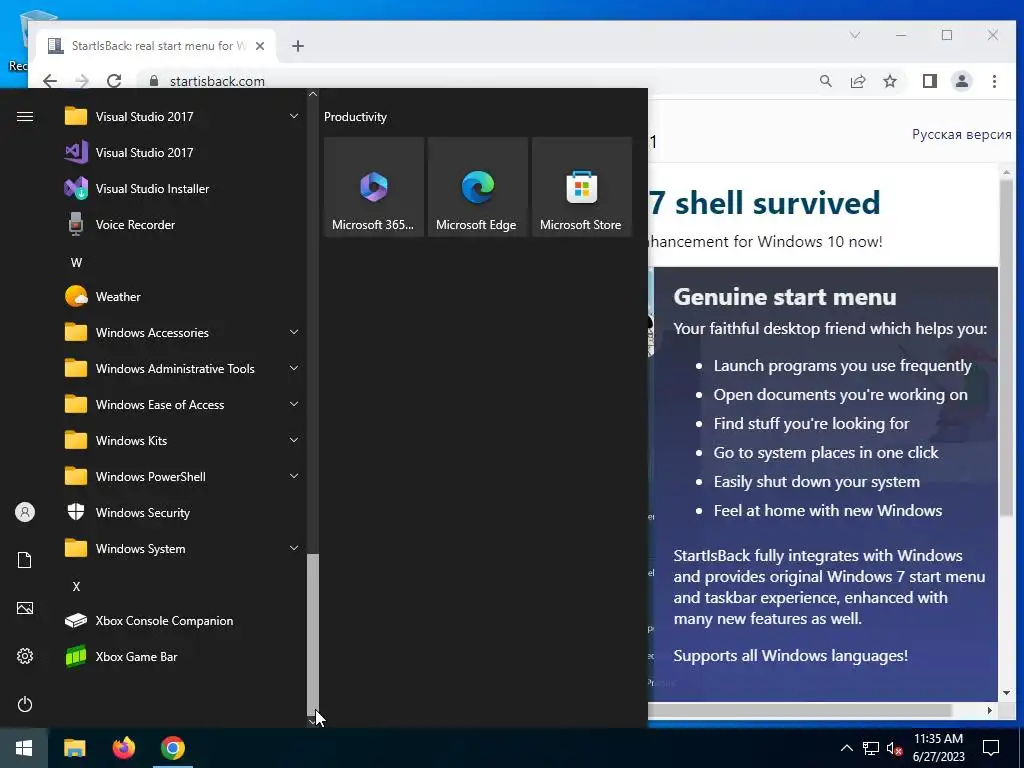
Task: Click the X letter header in app list
Action: [x=76, y=586]
